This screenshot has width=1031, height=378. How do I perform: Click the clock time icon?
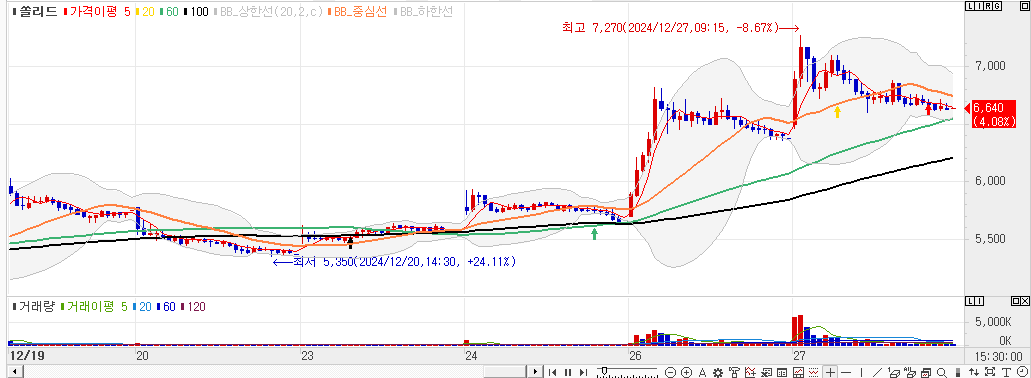1022,372
